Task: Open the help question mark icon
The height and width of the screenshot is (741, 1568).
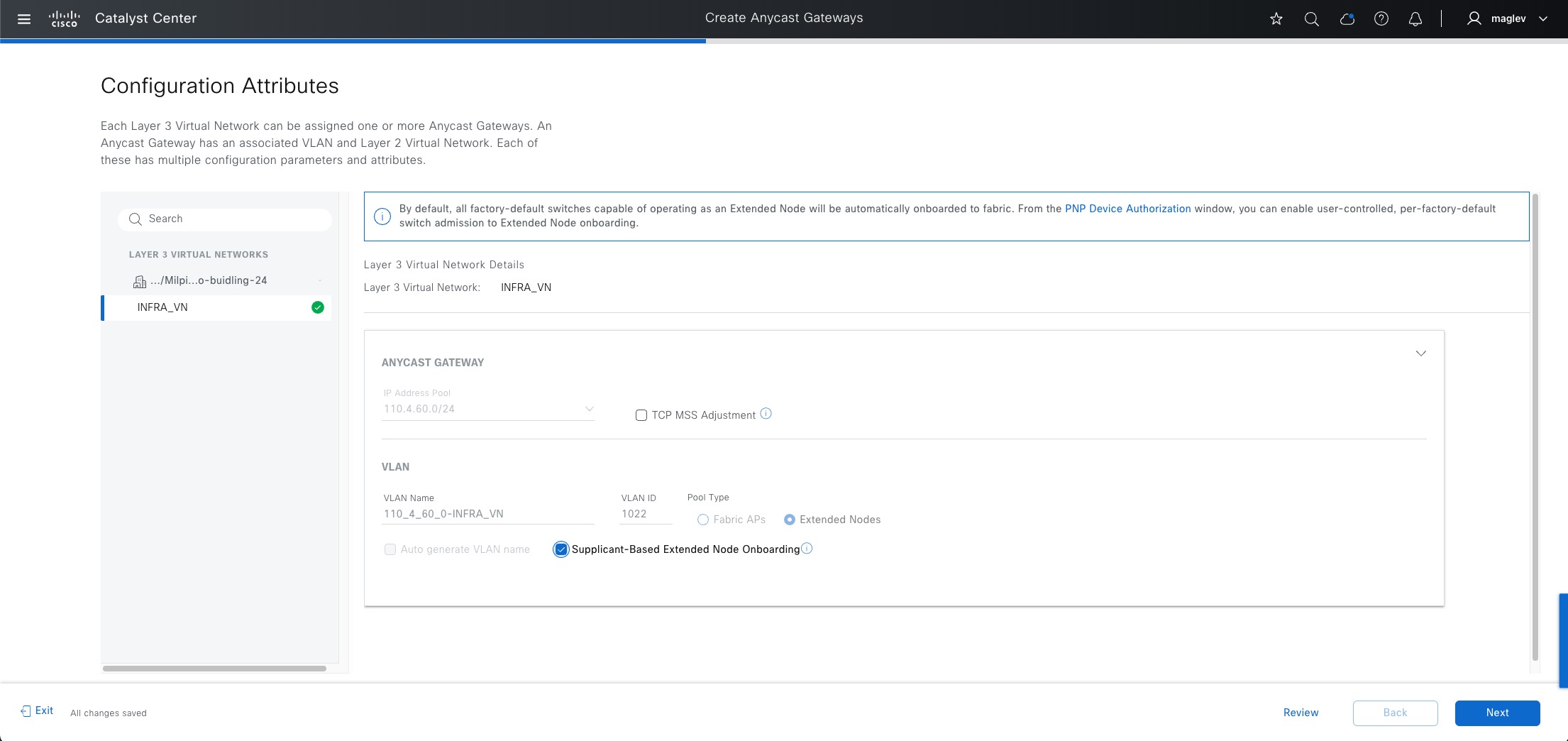Action: pyautogui.click(x=1381, y=19)
